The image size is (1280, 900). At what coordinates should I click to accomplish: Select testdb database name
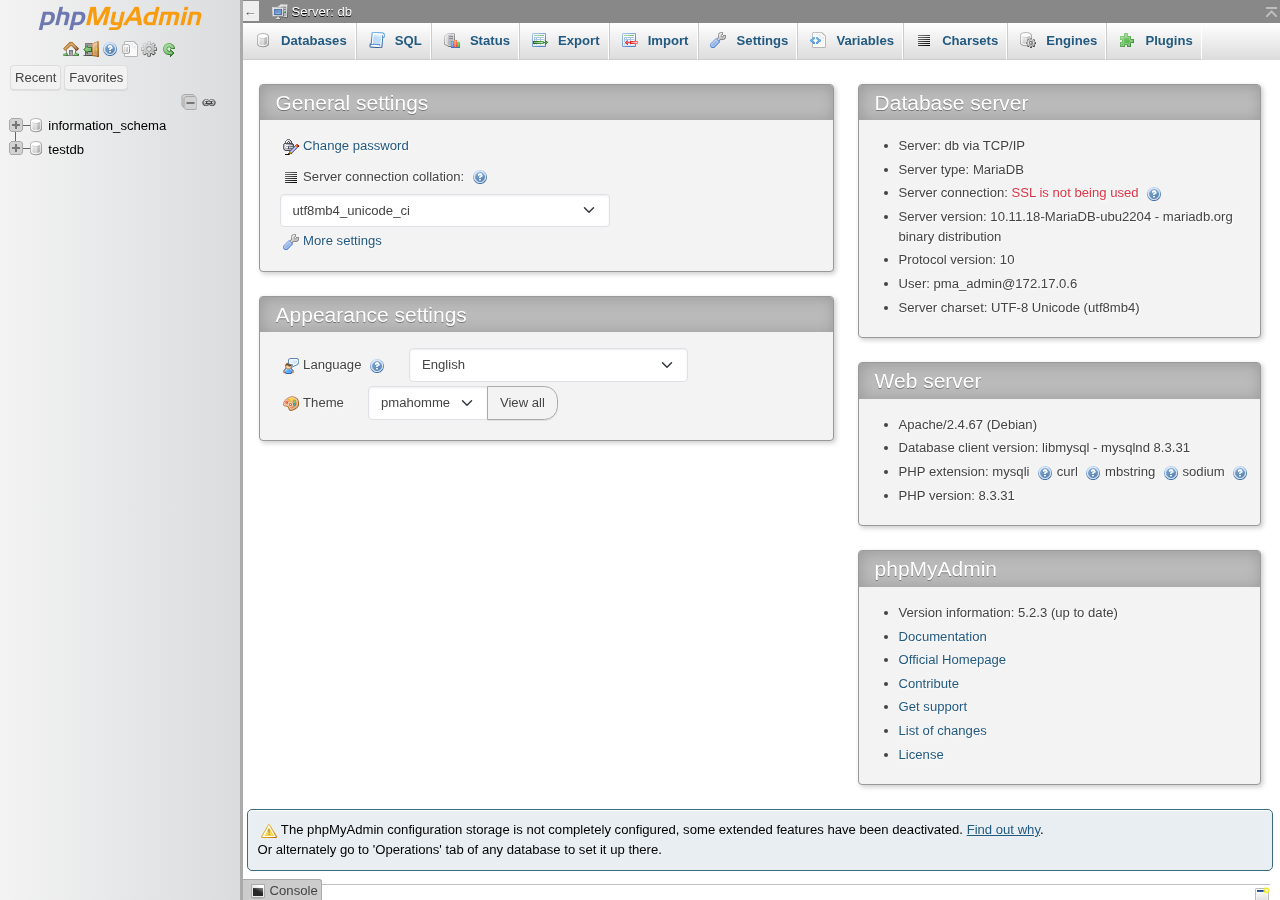66,150
